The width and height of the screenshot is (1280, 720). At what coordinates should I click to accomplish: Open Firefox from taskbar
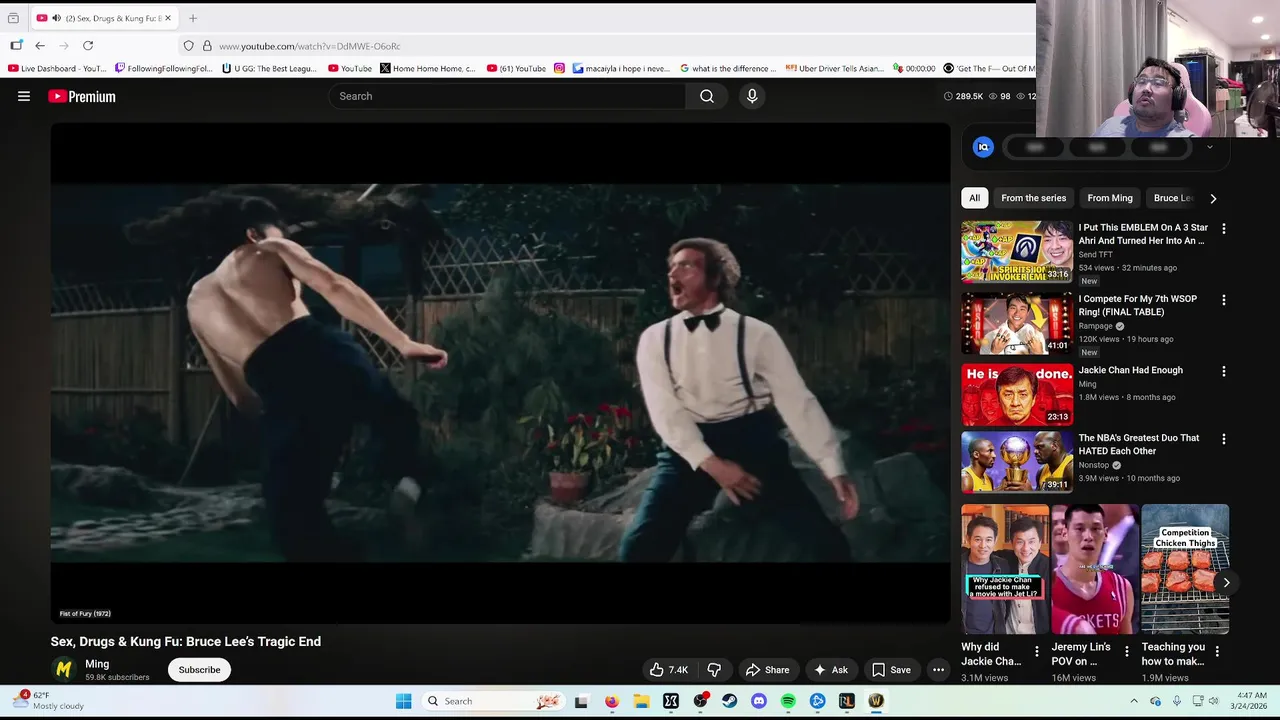click(x=611, y=701)
